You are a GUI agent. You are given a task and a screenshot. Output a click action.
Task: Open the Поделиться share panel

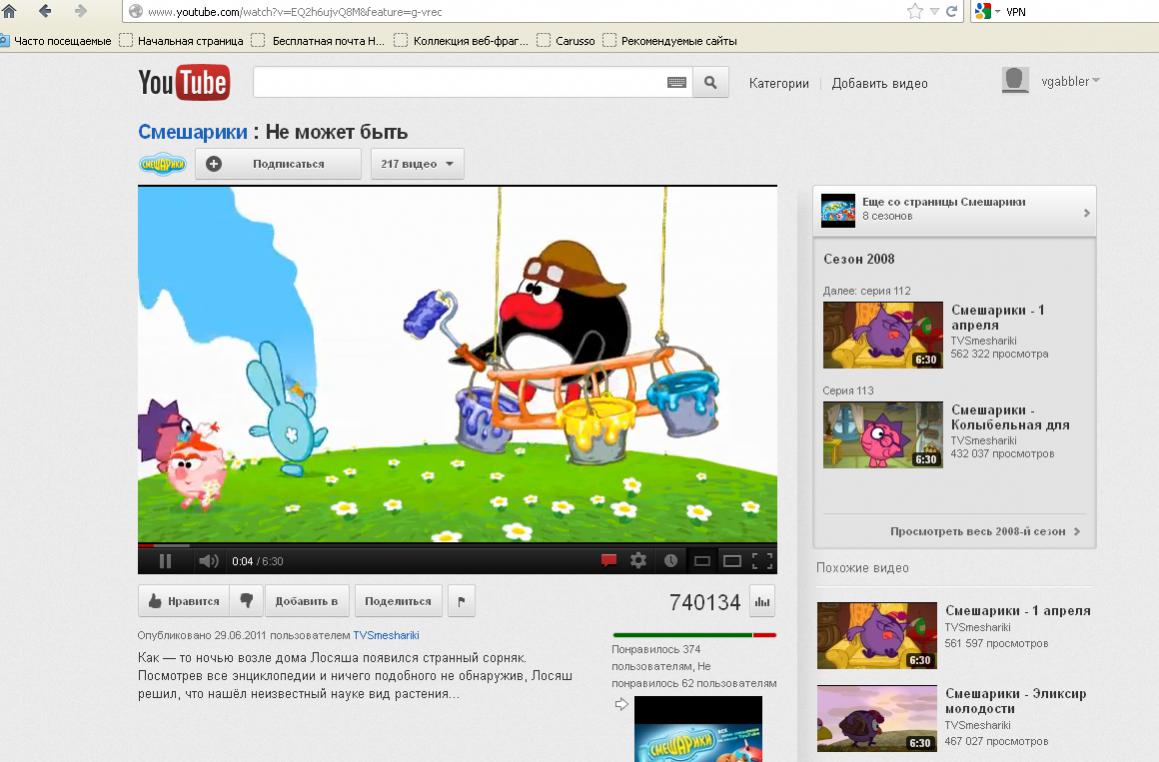click(x=398, y=601)
